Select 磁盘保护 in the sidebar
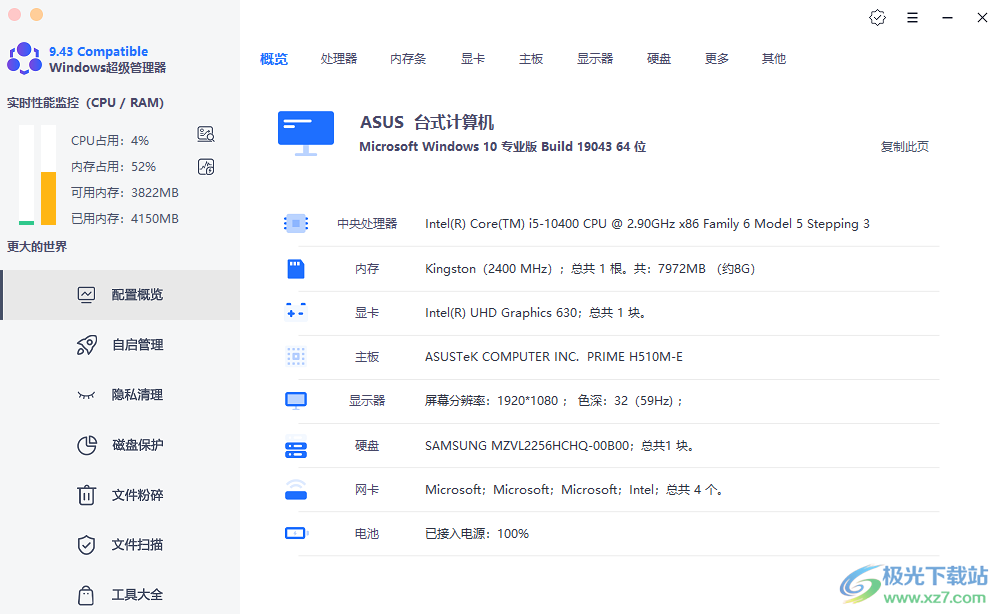 pos(120,445)
